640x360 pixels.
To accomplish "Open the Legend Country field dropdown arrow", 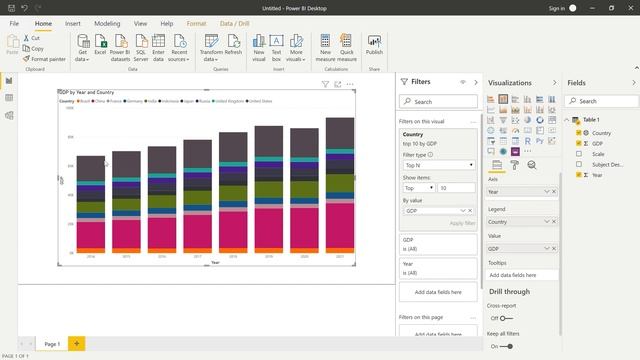I will pyautogui.click(x=547, y=222).
